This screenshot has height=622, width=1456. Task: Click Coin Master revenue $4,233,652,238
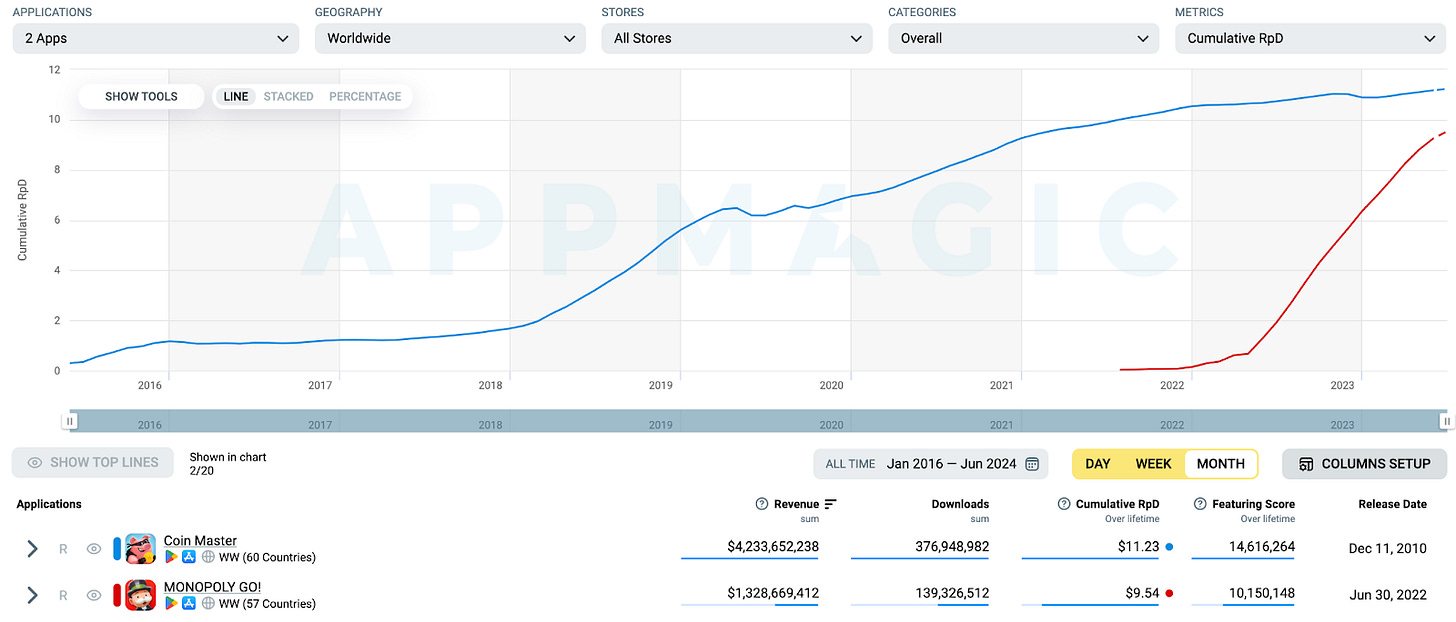click(x=773, y=547)
